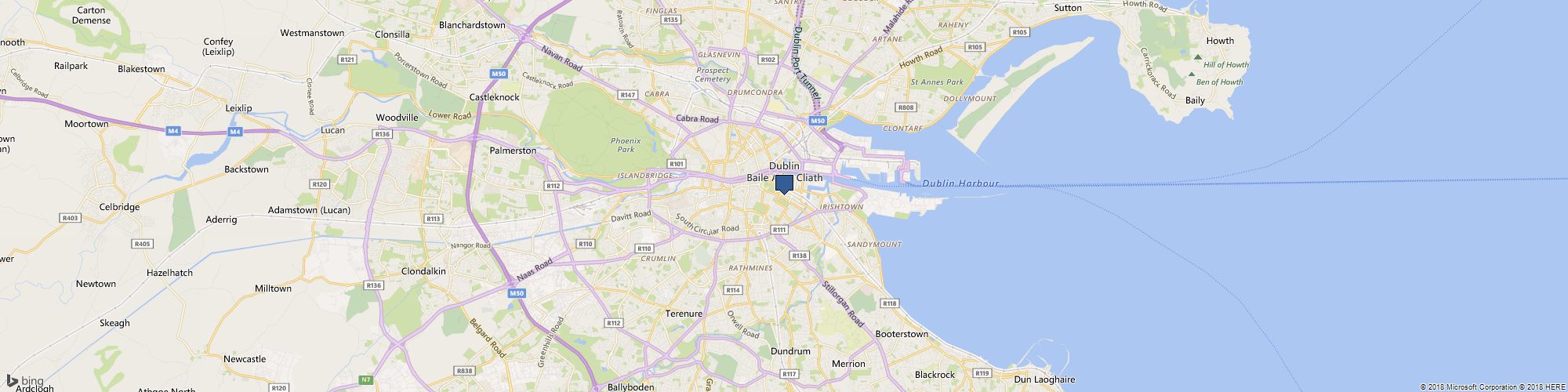
Task: Click the Hill of Howth peak marker
Action: (1197, 57)
